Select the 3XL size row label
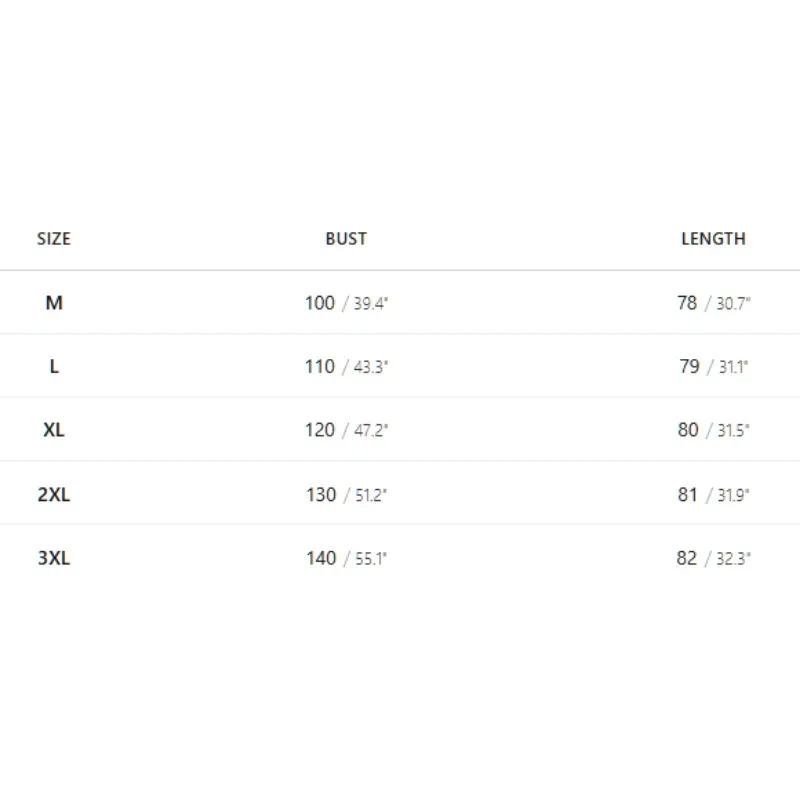 point(54,558)
